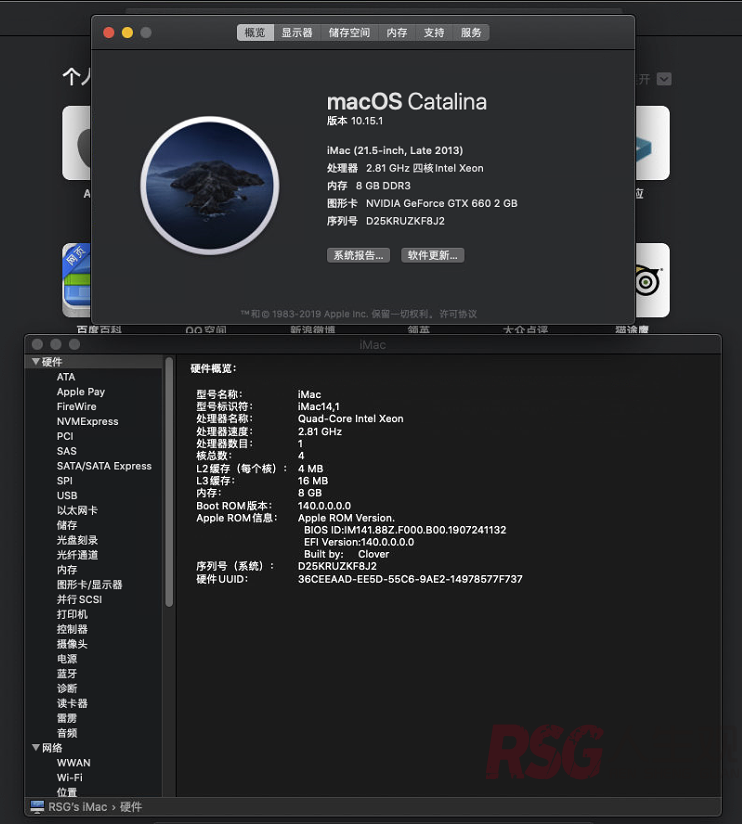Select USB in sidebar
Screen dimensions: 742x824
click(67, 496)
